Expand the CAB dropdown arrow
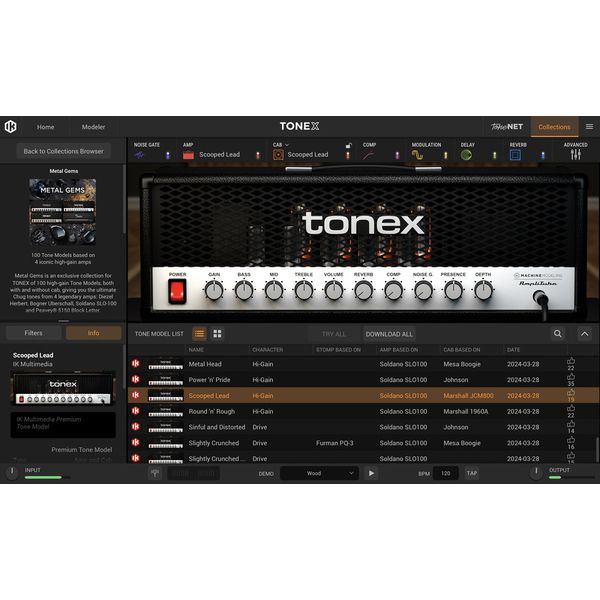 [287, 145]
